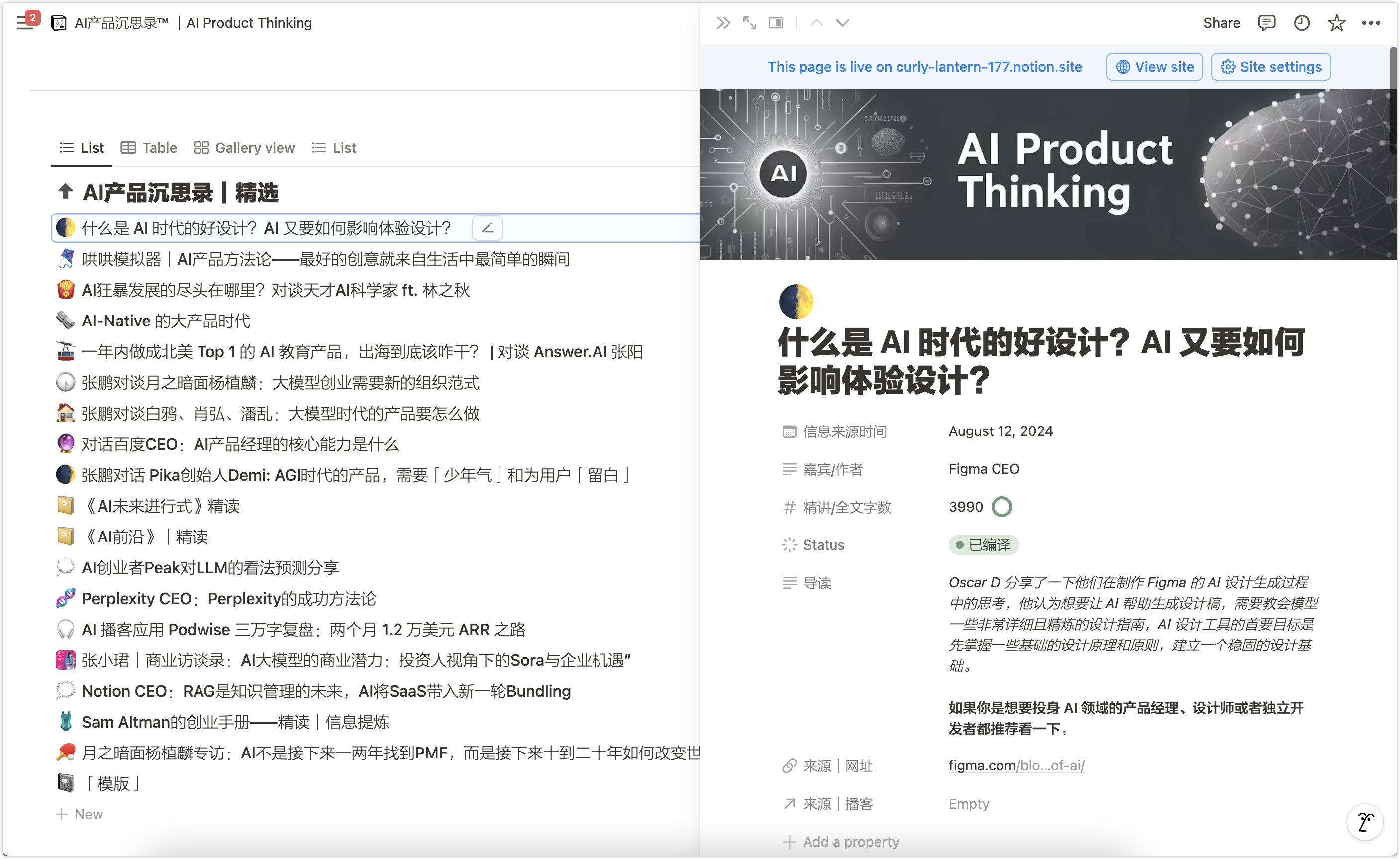
Task: Click the View site button
Action: 1155,67
